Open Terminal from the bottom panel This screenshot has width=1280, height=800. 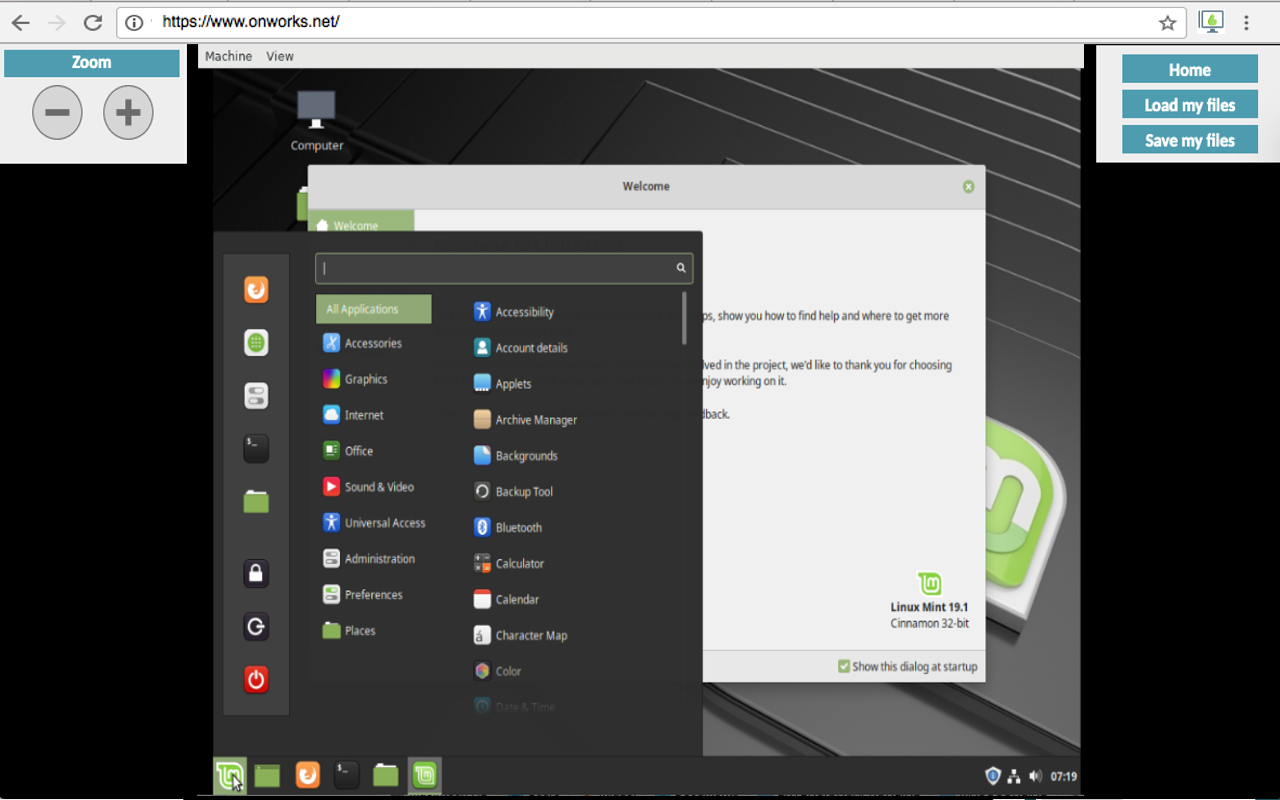click(346, 775)
